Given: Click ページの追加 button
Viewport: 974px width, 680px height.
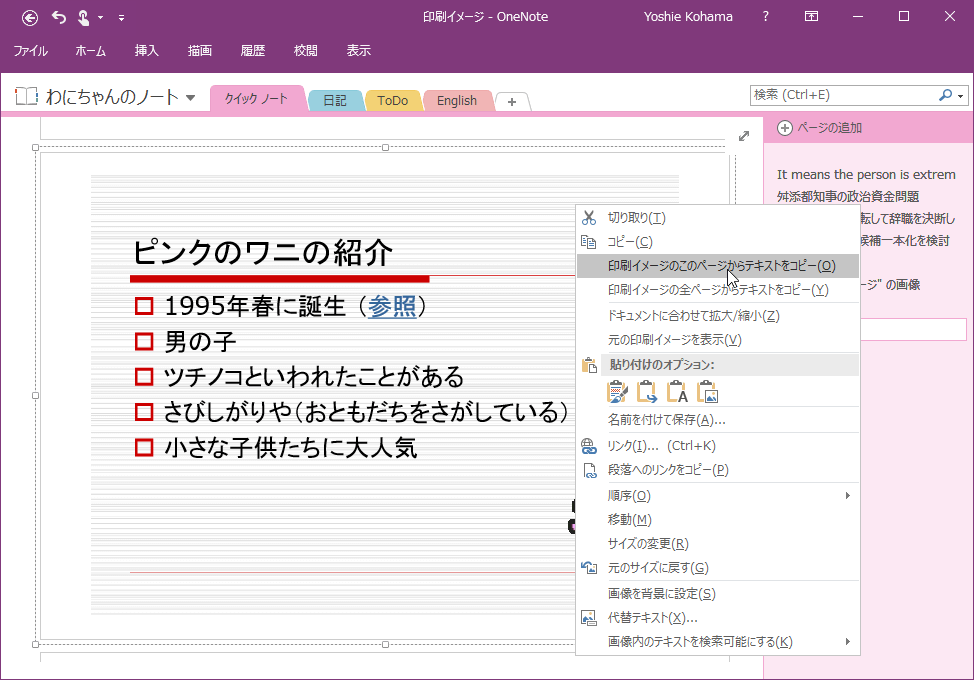Looking at the screenshot, I should pyautogui.click(x=820, y=128).
